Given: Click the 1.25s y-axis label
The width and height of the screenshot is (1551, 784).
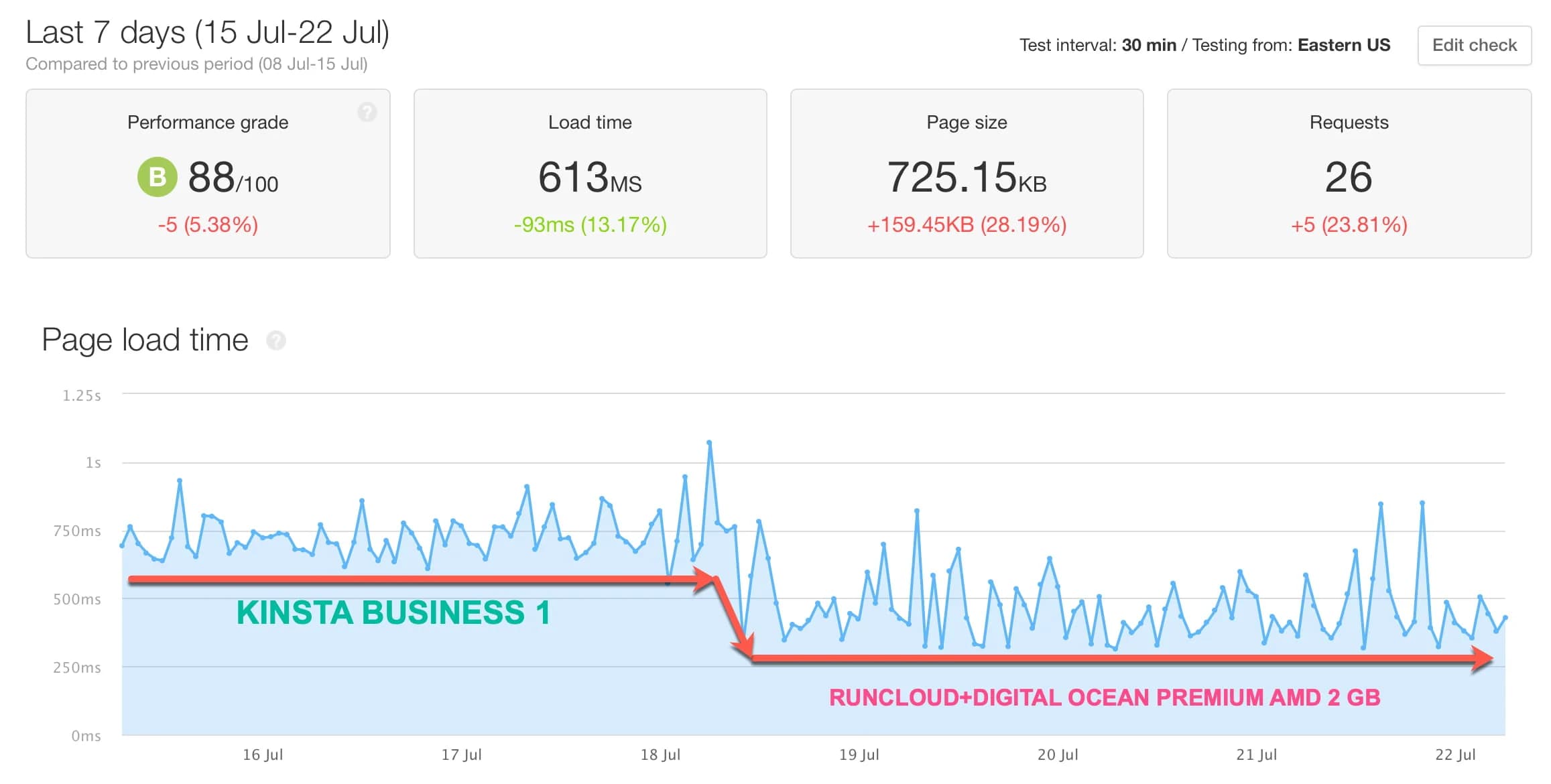Looking at the screenshot, I should [82, 395].
